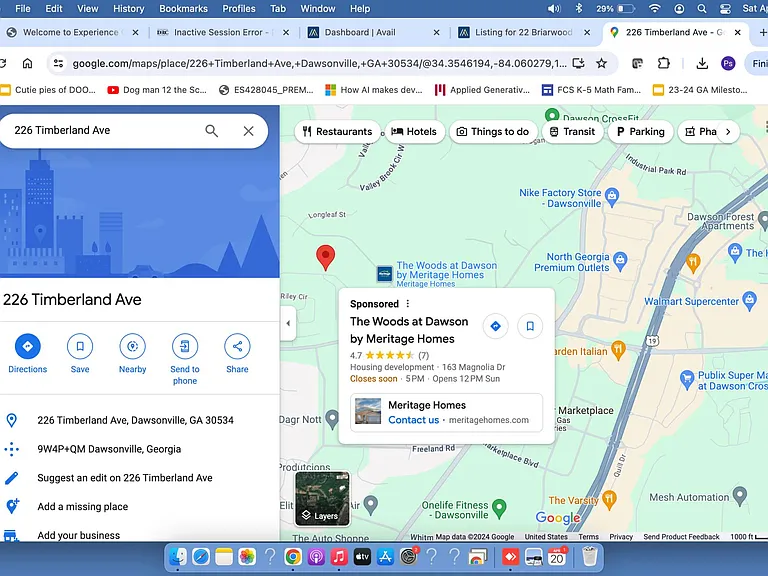
Task: Show Transit options chip
Action: coord(572,131)
